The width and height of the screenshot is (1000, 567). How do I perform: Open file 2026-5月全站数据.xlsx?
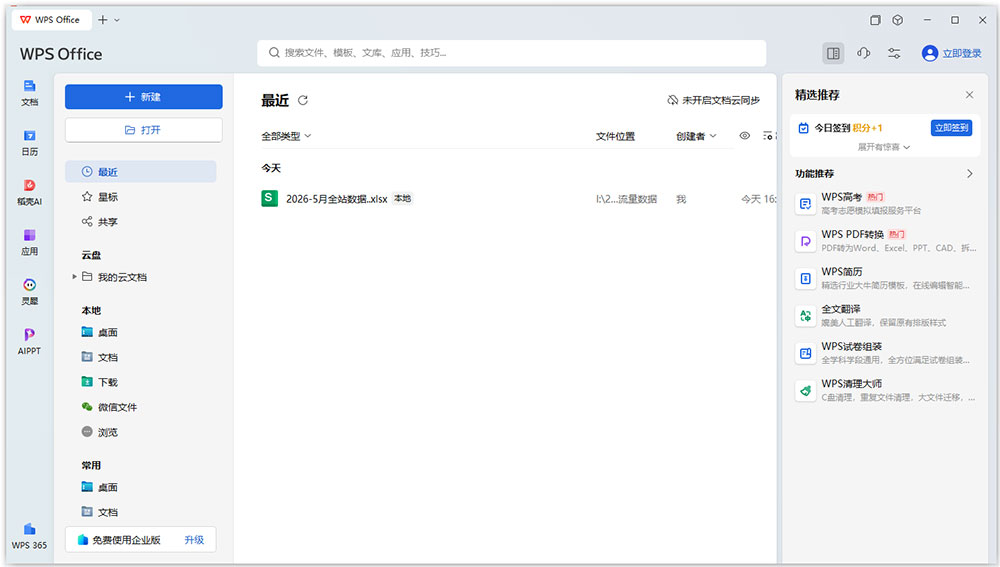click(x=337, y=199)
